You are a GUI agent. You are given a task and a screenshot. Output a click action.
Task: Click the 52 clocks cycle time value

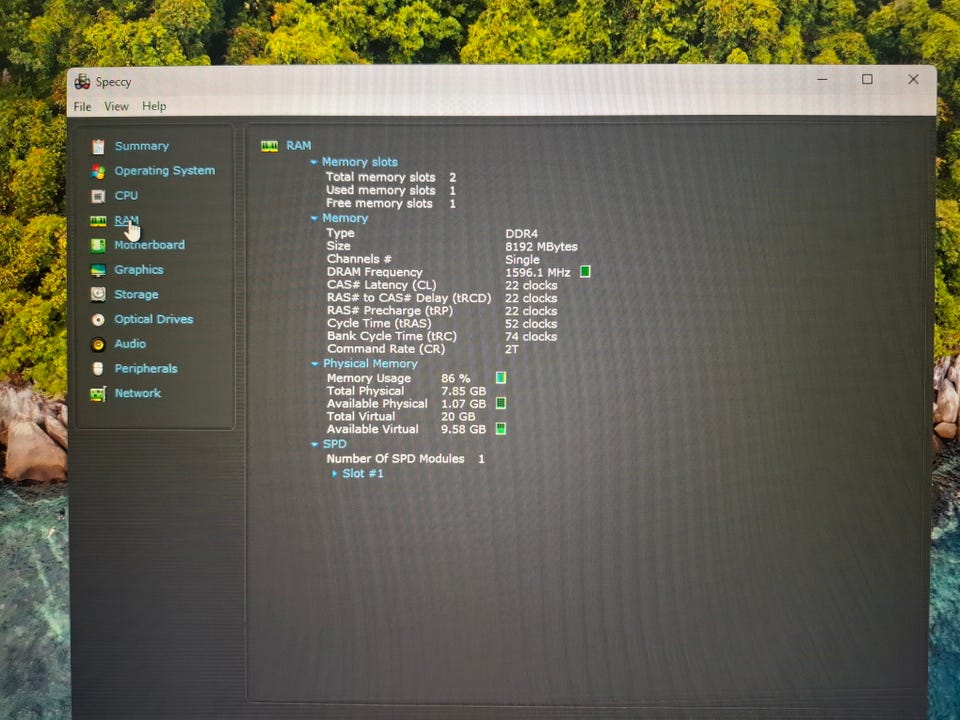(531, 324)
